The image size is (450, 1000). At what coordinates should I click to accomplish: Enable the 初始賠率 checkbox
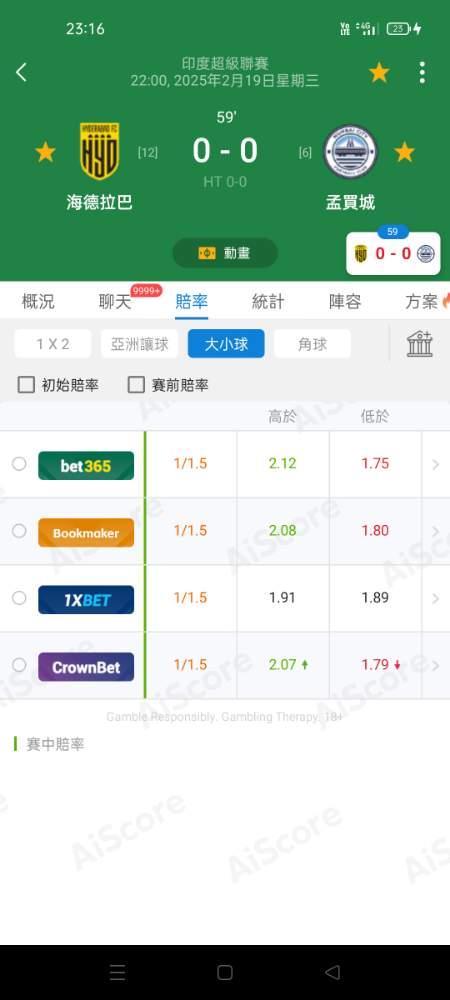coord(26,385)
